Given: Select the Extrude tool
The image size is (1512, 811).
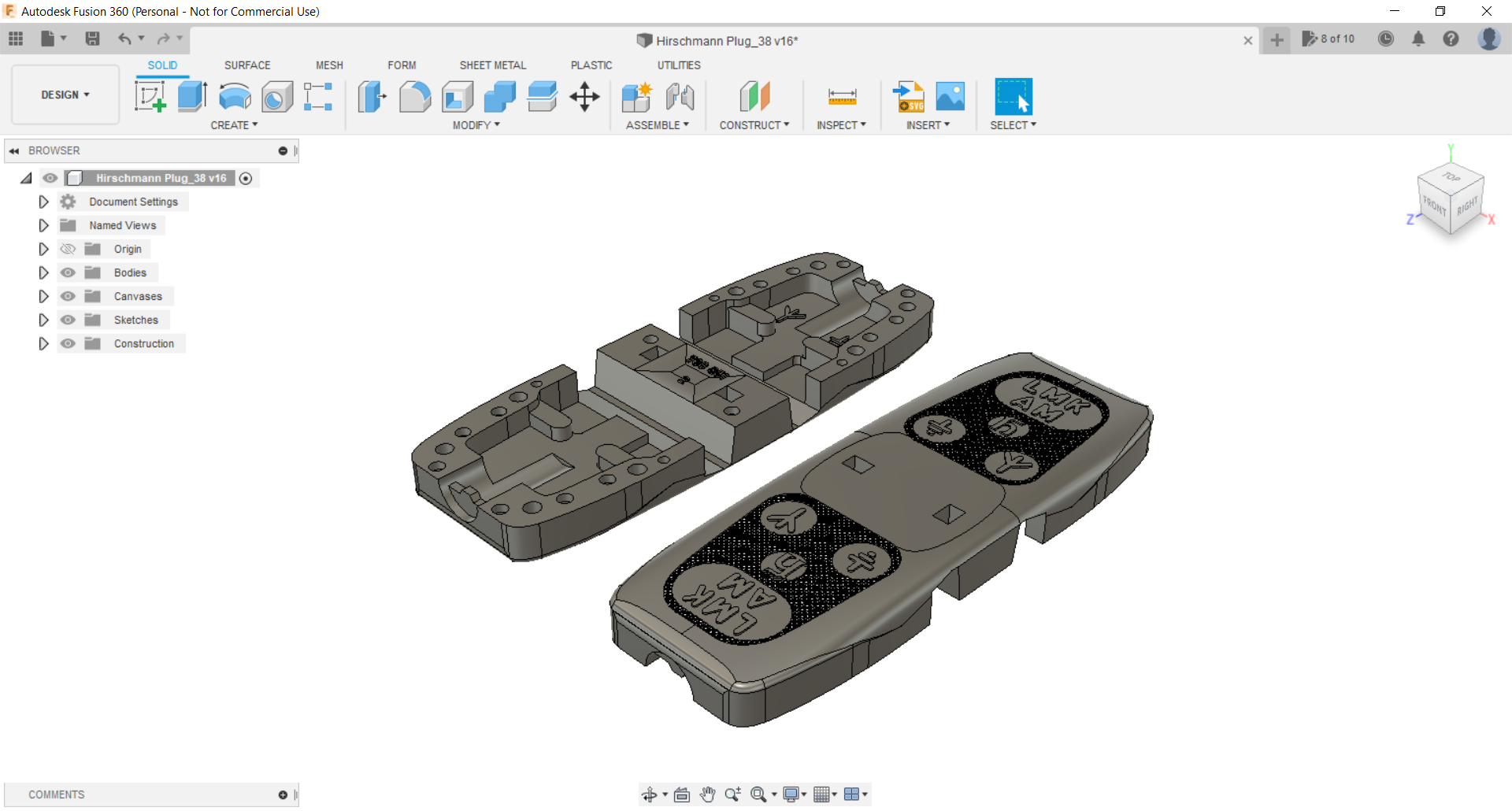Looking at the screenshot, I should (192, 97).
